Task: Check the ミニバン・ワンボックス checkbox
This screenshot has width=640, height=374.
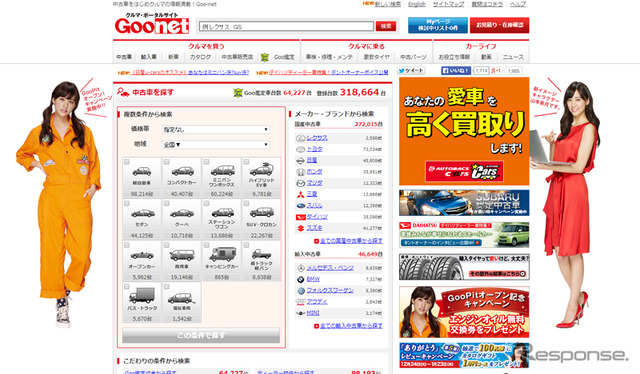Action: click(207, 162)
